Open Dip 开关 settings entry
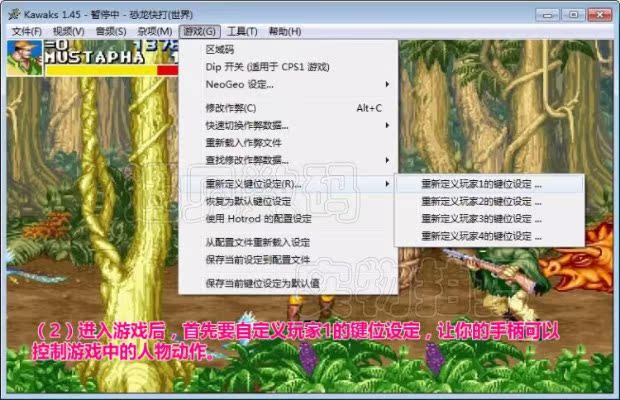This screenshot has height=400, width=620. click(288, 67)
